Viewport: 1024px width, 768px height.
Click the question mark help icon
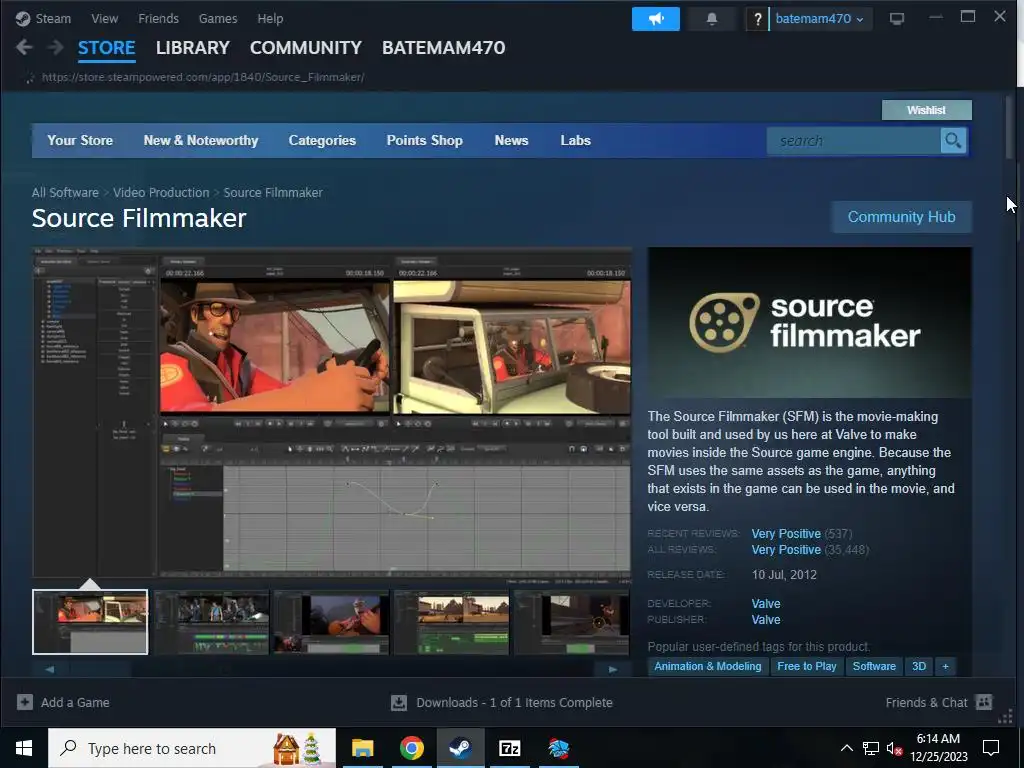pyautogui.click(x=757, y=19)
